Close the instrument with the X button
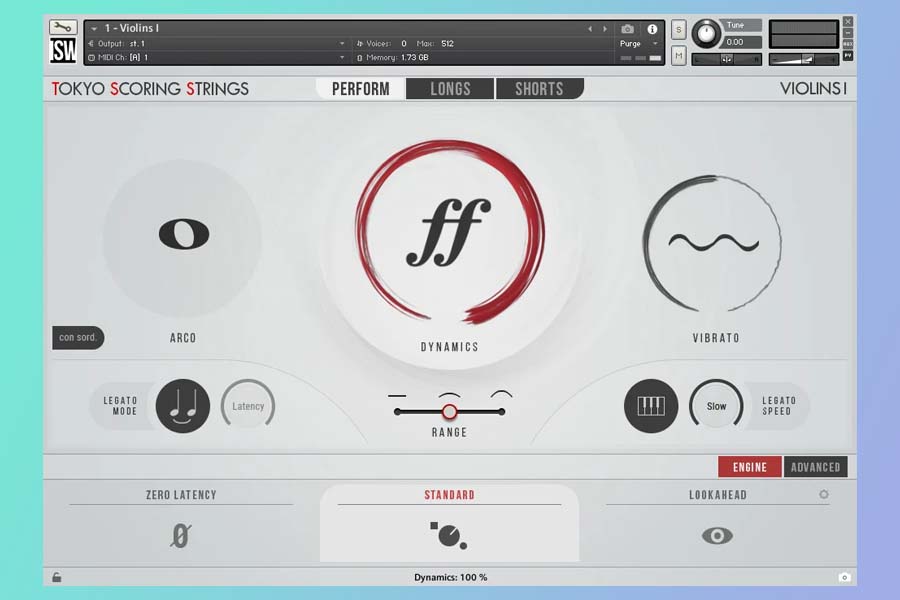The height and width of the screenshot is (600, 900). [848, 21]
